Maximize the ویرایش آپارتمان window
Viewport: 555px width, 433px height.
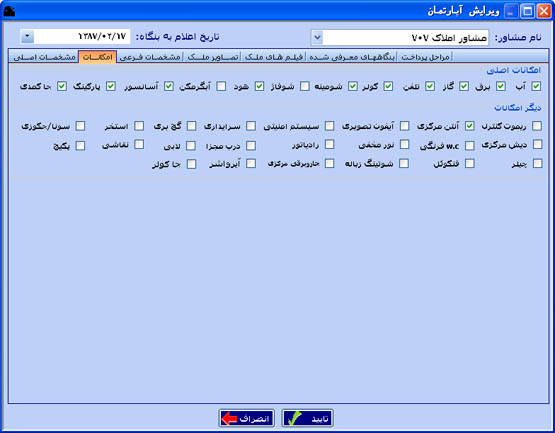pyautogui.click(x=527, y=12)
